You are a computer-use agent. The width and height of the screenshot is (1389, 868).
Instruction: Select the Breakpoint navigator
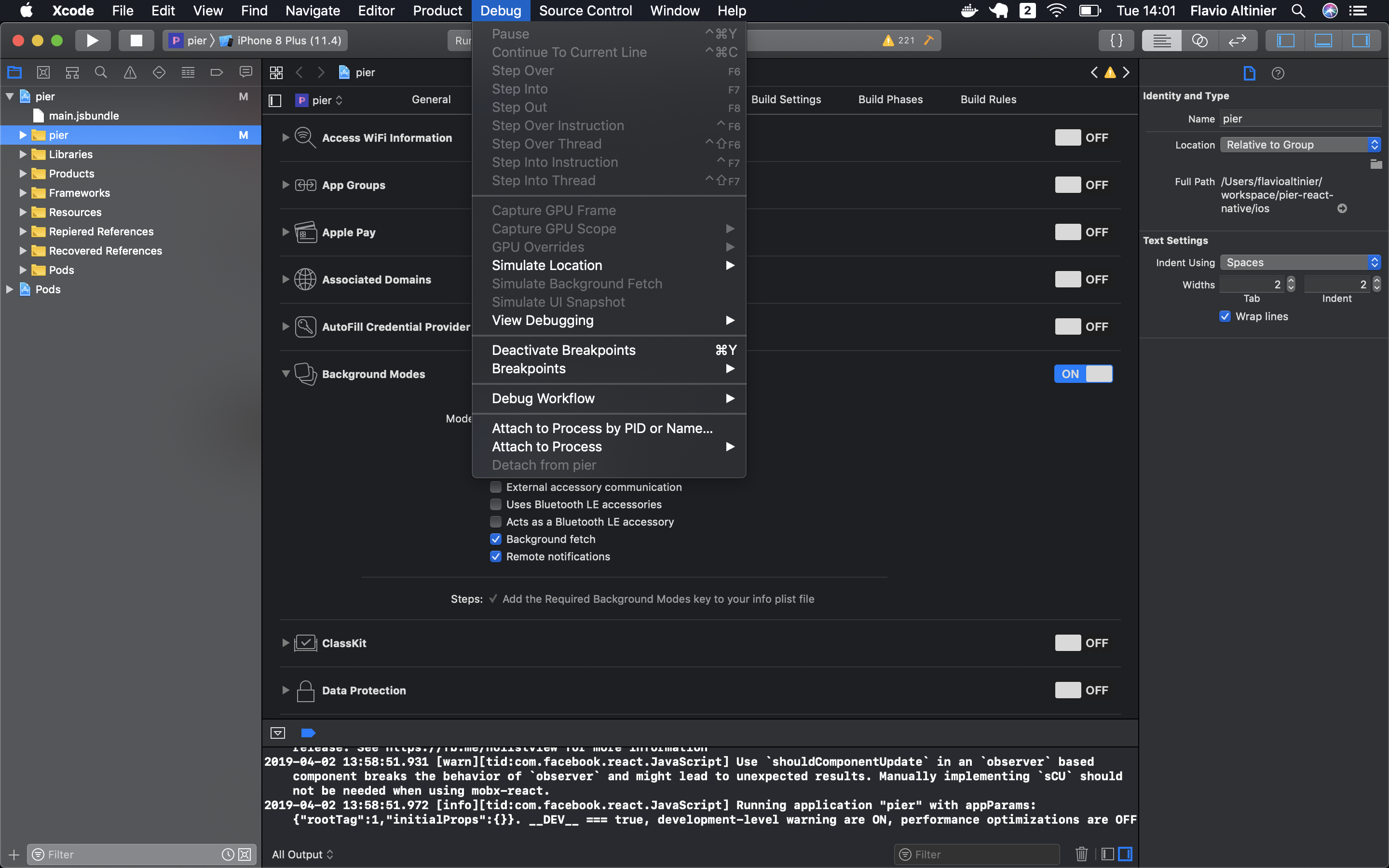tap(217, 72)
